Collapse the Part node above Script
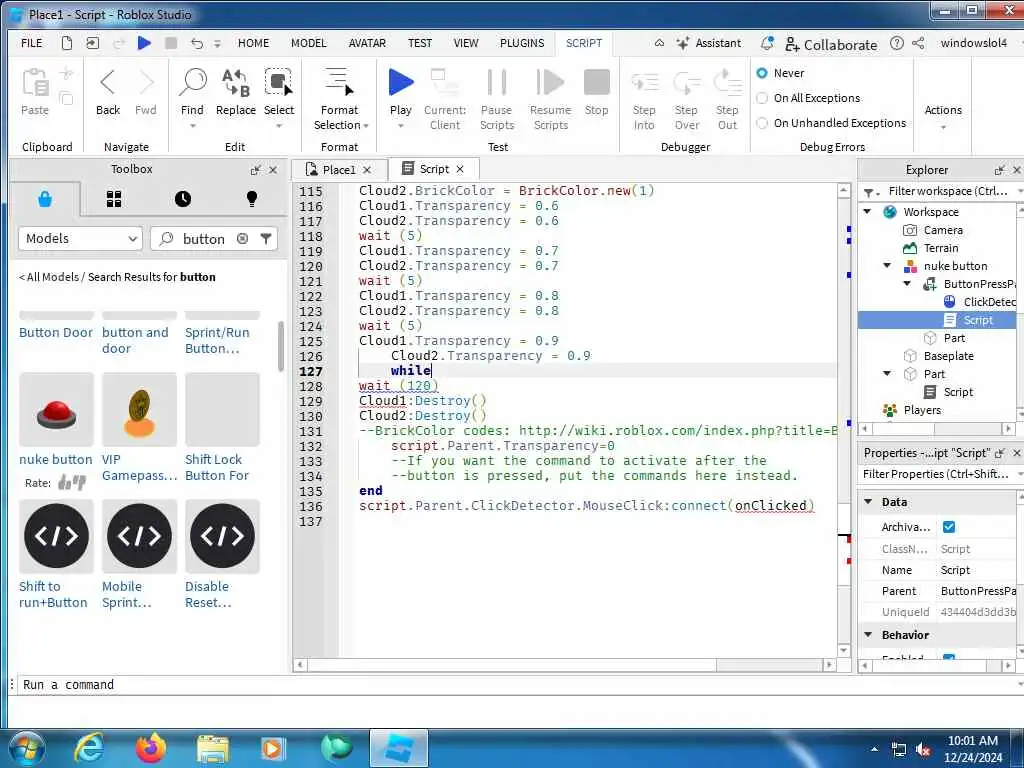 click(x=887, y=374)
